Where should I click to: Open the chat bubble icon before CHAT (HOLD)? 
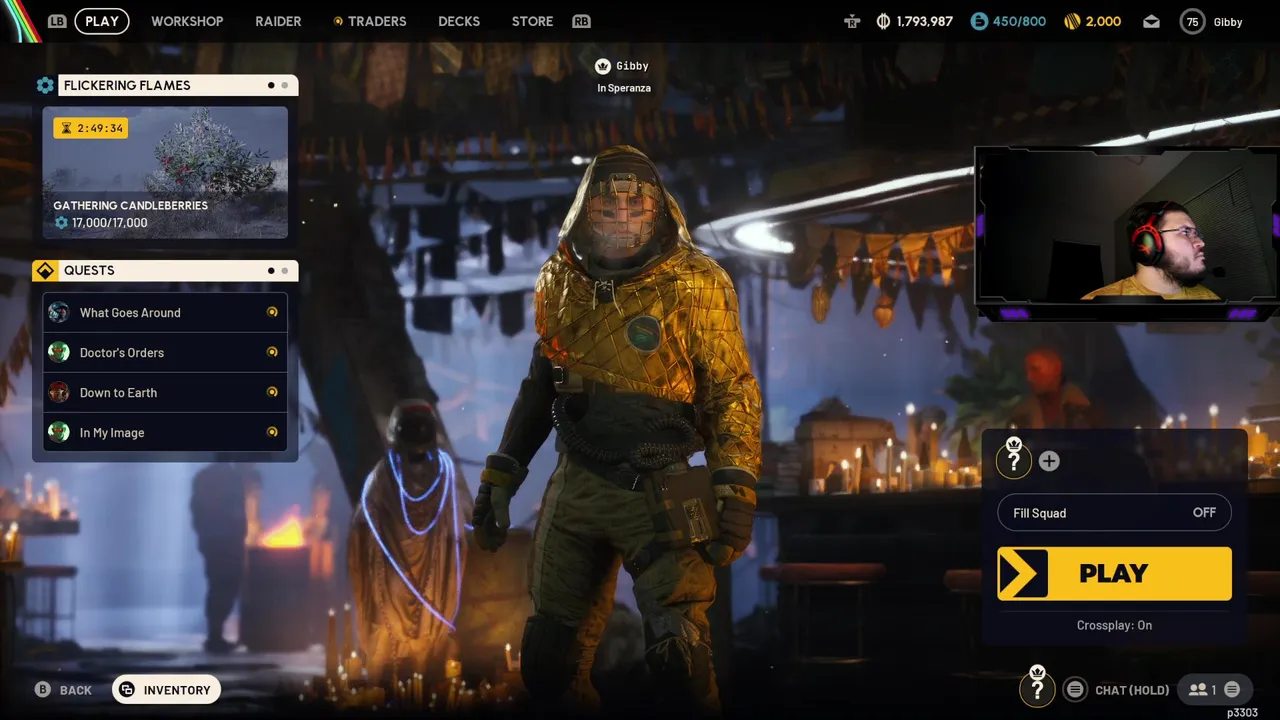1075,689
